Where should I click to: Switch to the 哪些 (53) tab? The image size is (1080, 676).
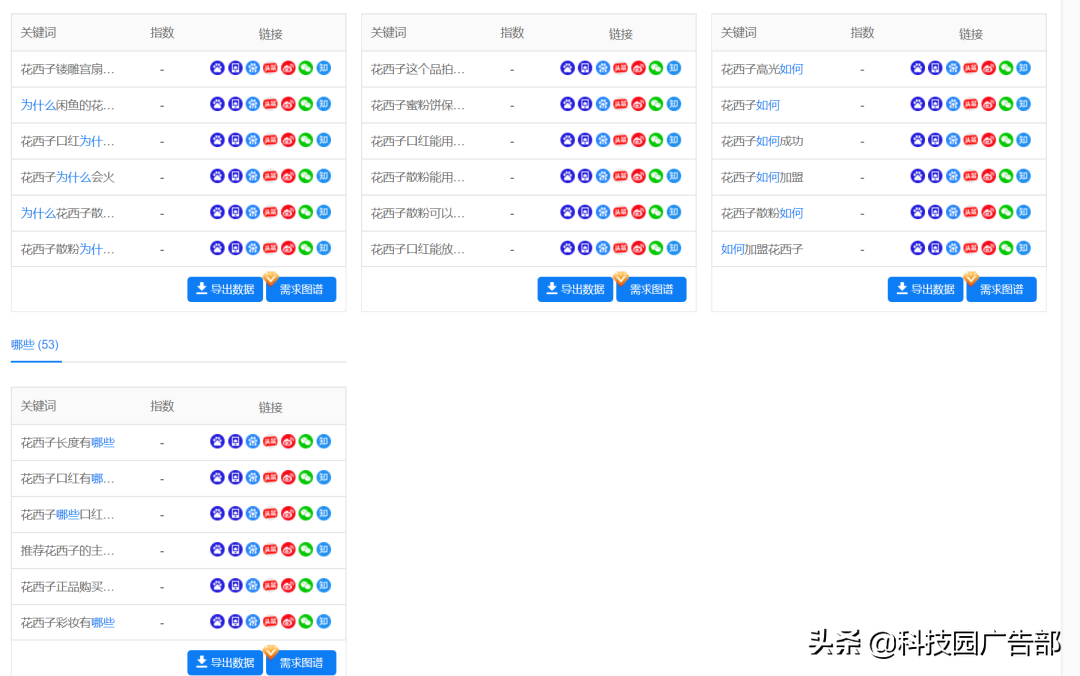point(35,345)
